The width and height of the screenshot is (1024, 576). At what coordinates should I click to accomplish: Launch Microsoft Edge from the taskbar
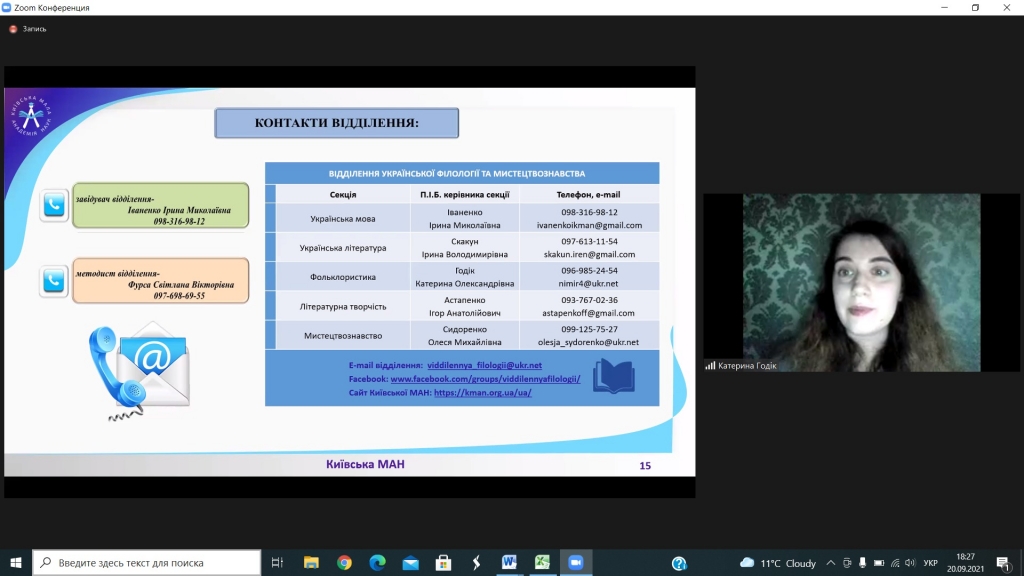click(377, 563)
